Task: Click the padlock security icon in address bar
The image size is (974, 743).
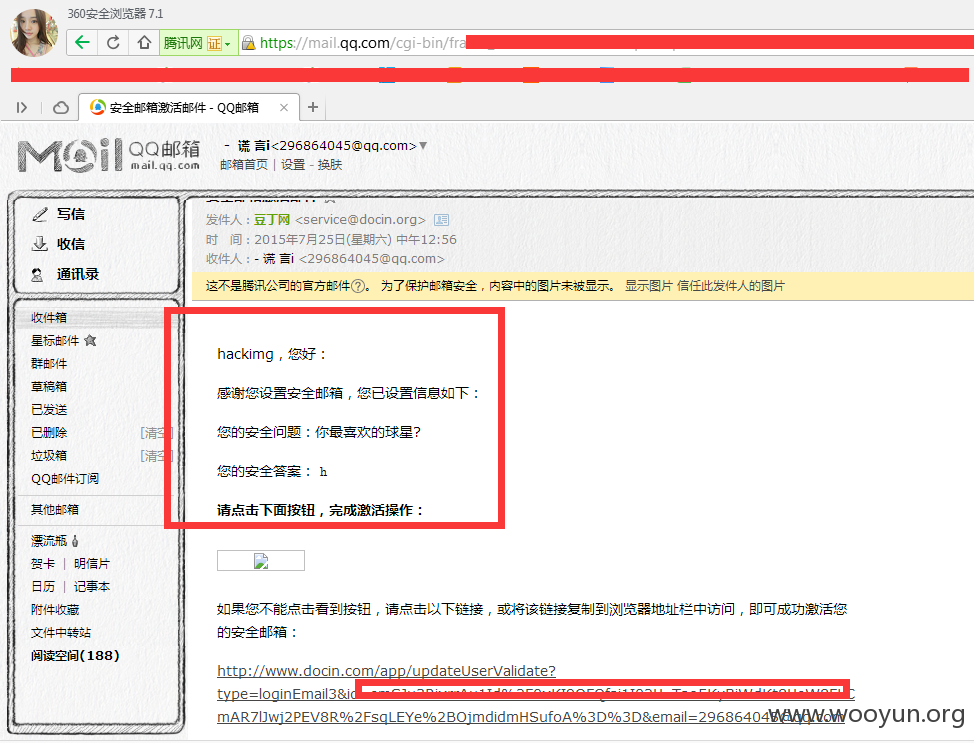Action: [x=248, y=42]
